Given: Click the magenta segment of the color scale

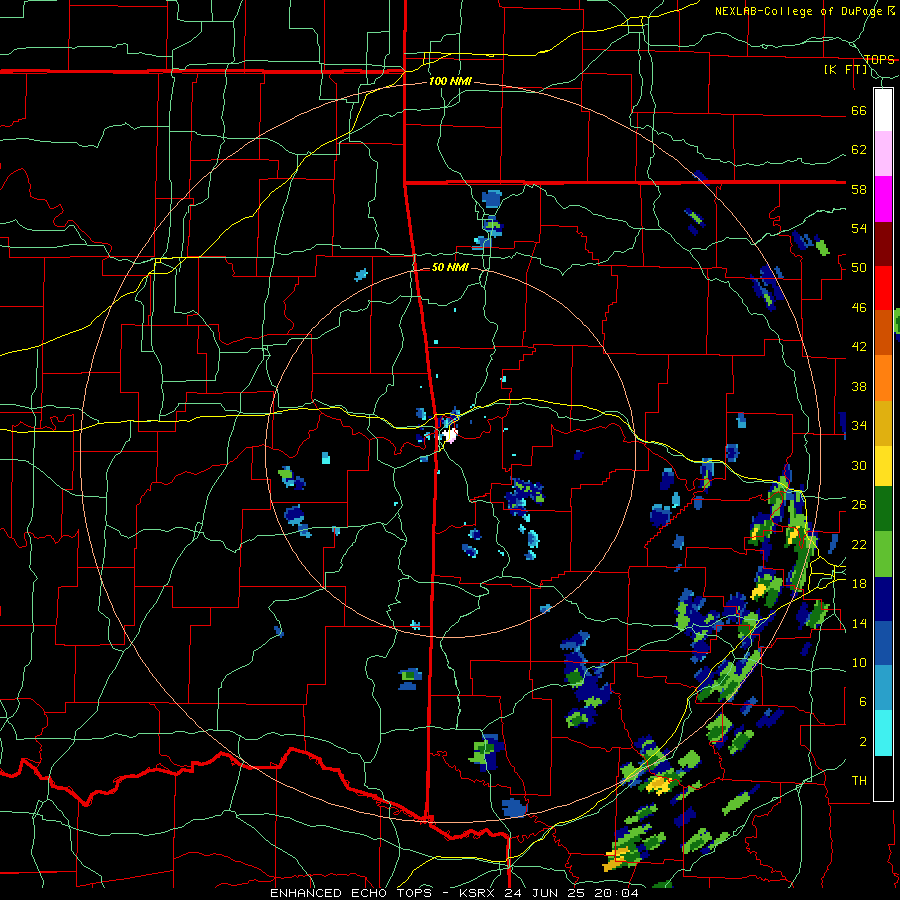Looking at the screenshot, I should (x=883, y=199).
